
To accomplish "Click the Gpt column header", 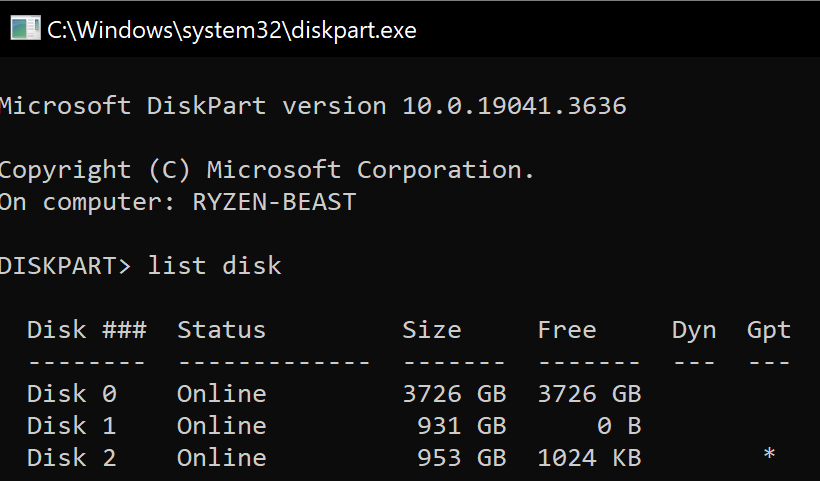I will [769, 330].
